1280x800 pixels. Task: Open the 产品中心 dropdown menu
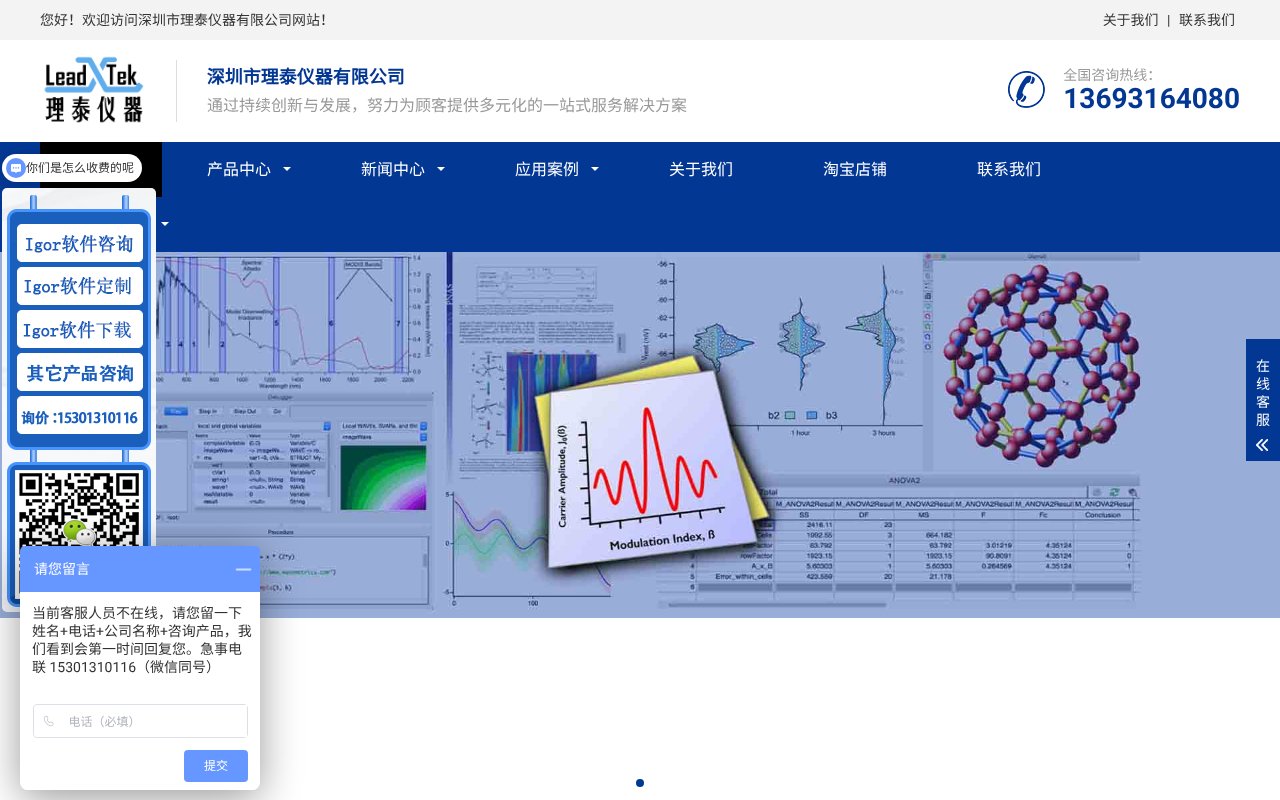click(x=238, y=169)
